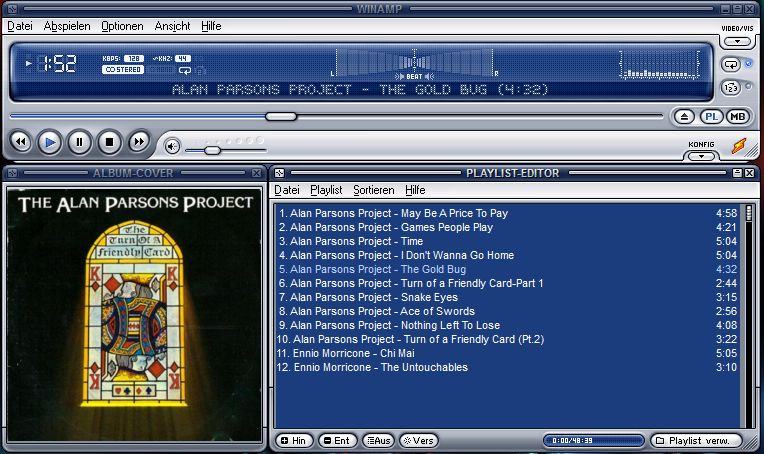Expand the KONFIG drawer
Viewport: 764px width, 454px height.
pos(701,156)
